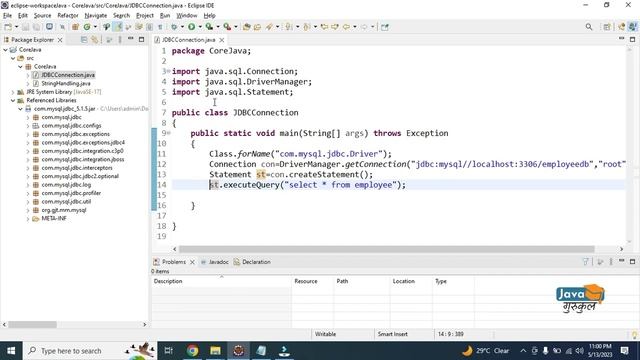Click the Problems view filter icon
The width and height of the screenshot is (640, 360).
pos(586,262)
